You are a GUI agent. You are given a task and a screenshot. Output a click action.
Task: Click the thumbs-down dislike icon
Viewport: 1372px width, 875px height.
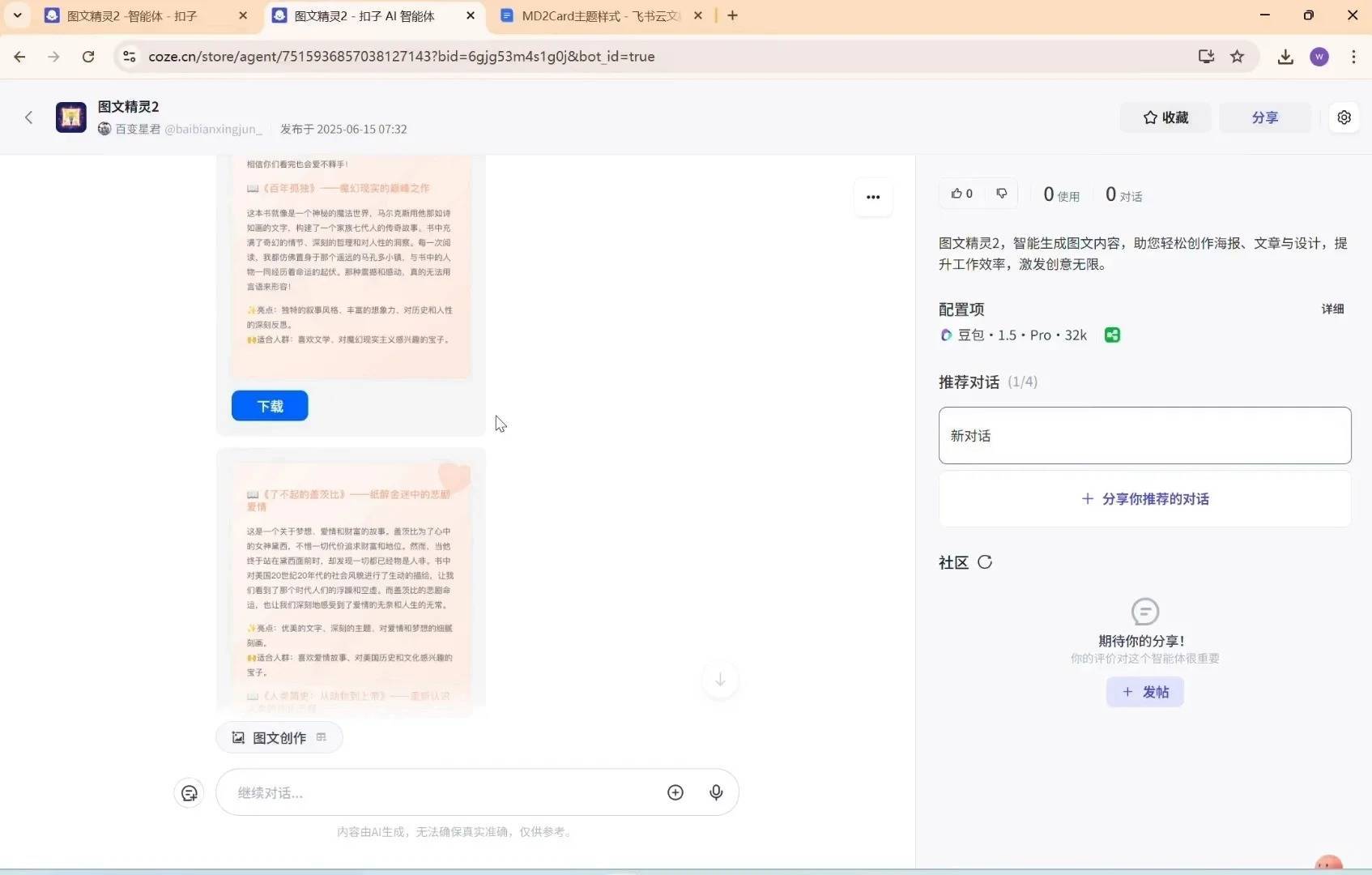[1001, 194]
